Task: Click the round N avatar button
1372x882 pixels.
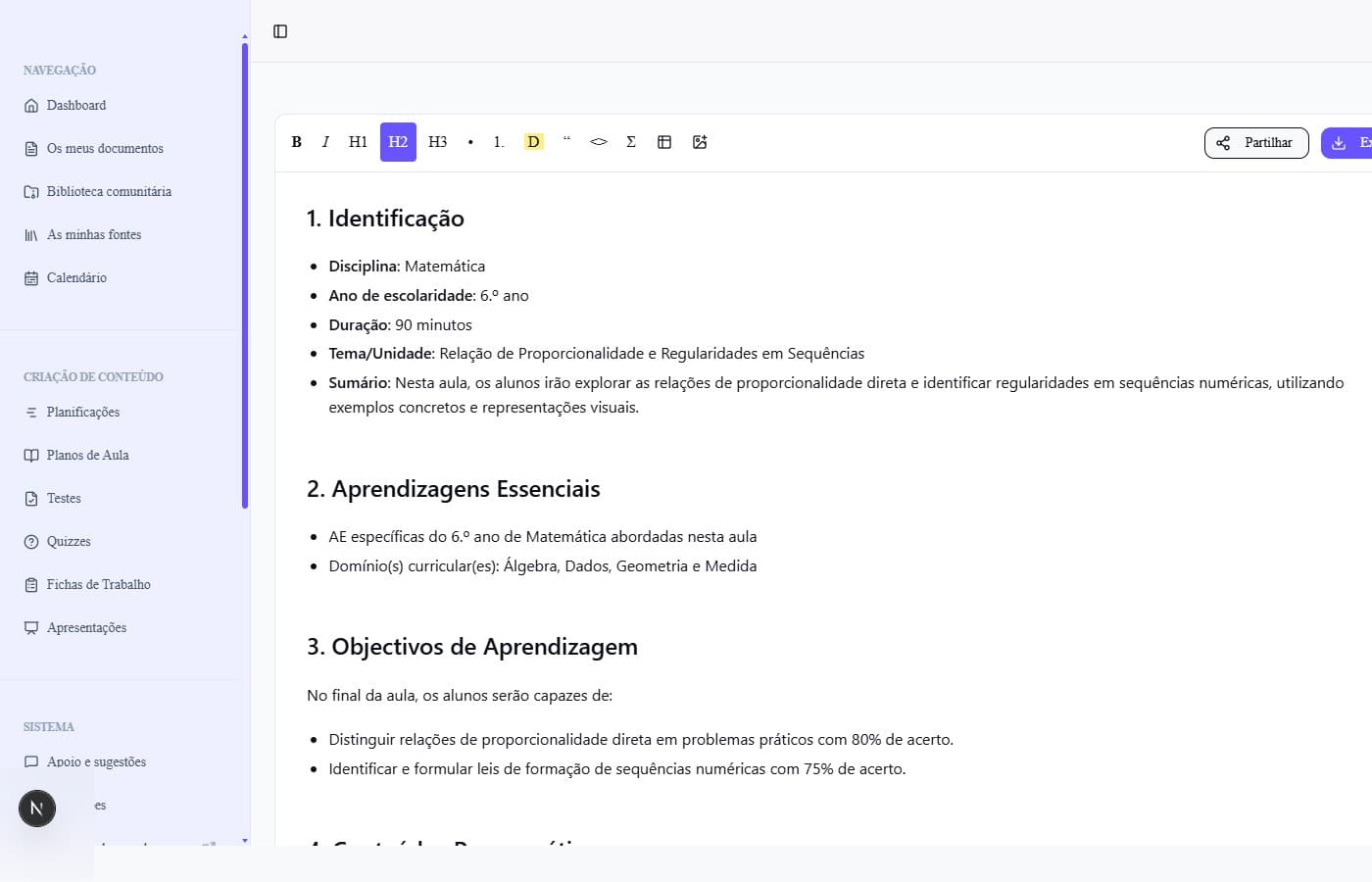Action: click(x=37, y=808)
